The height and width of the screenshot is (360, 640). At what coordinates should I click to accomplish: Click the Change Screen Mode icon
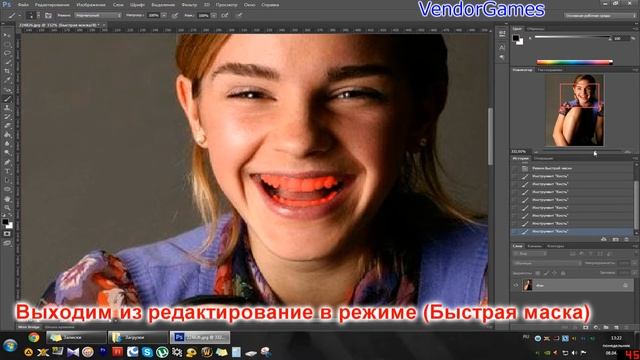click(x=7, y=243)
